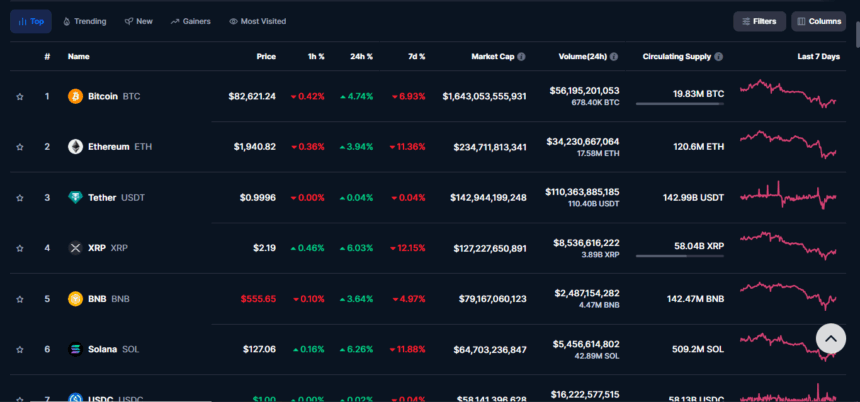Favorite XRP using its star
Image resolution: width=860 pixels, height=402 pixels.
(20, 248)
